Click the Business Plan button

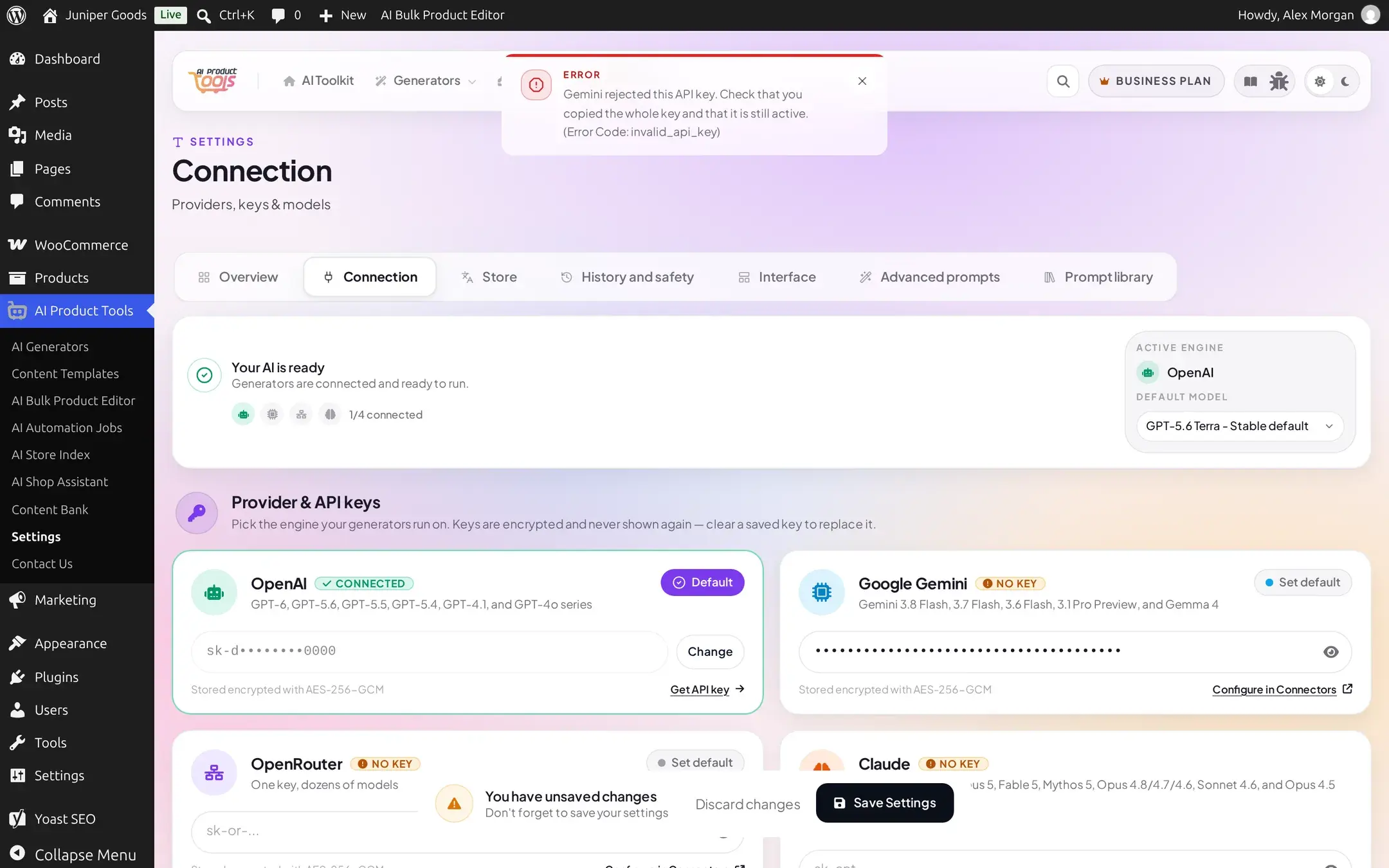coord(1156,81)
